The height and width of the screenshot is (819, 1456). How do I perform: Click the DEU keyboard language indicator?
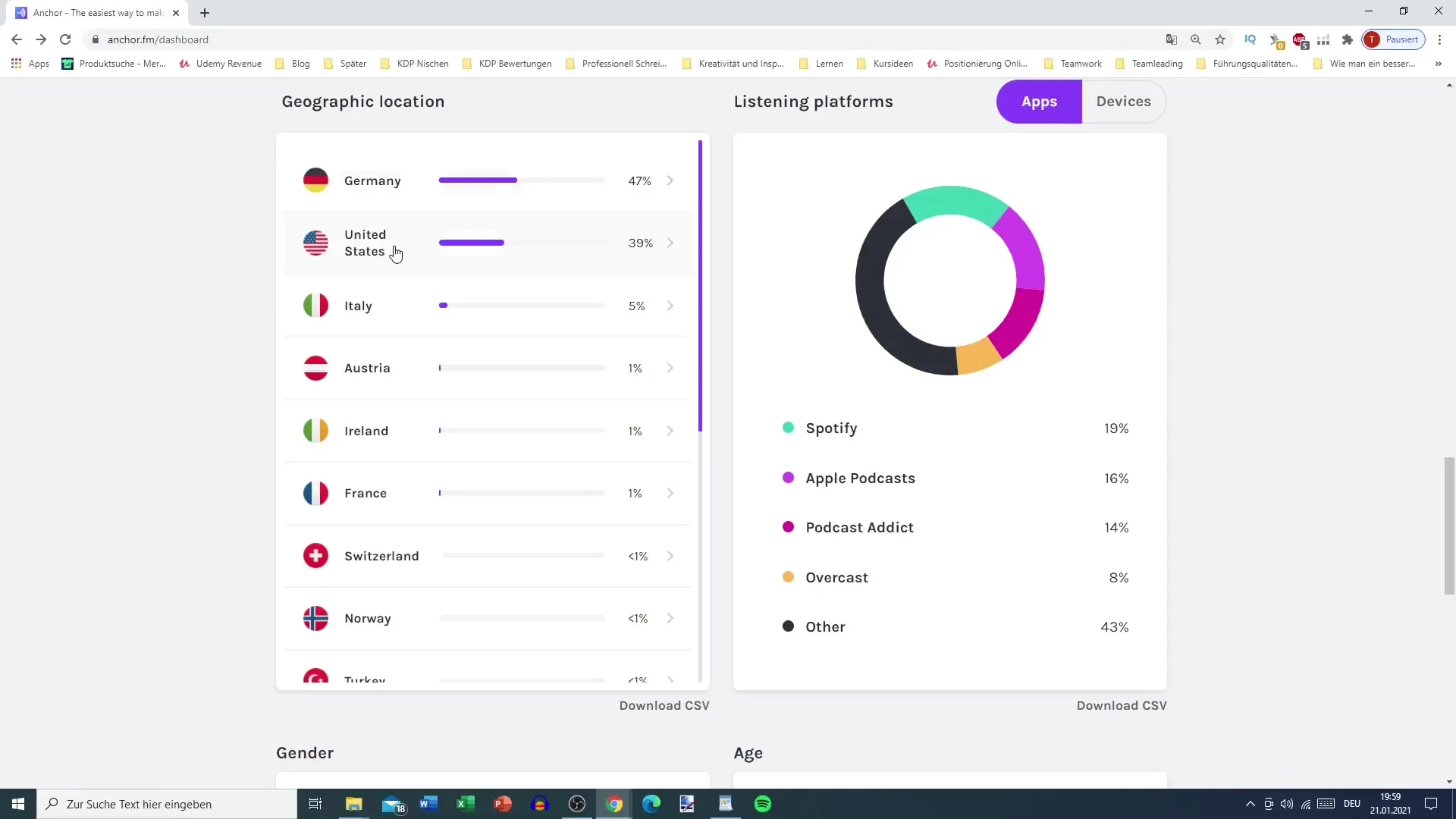[x=1352, y=804]
